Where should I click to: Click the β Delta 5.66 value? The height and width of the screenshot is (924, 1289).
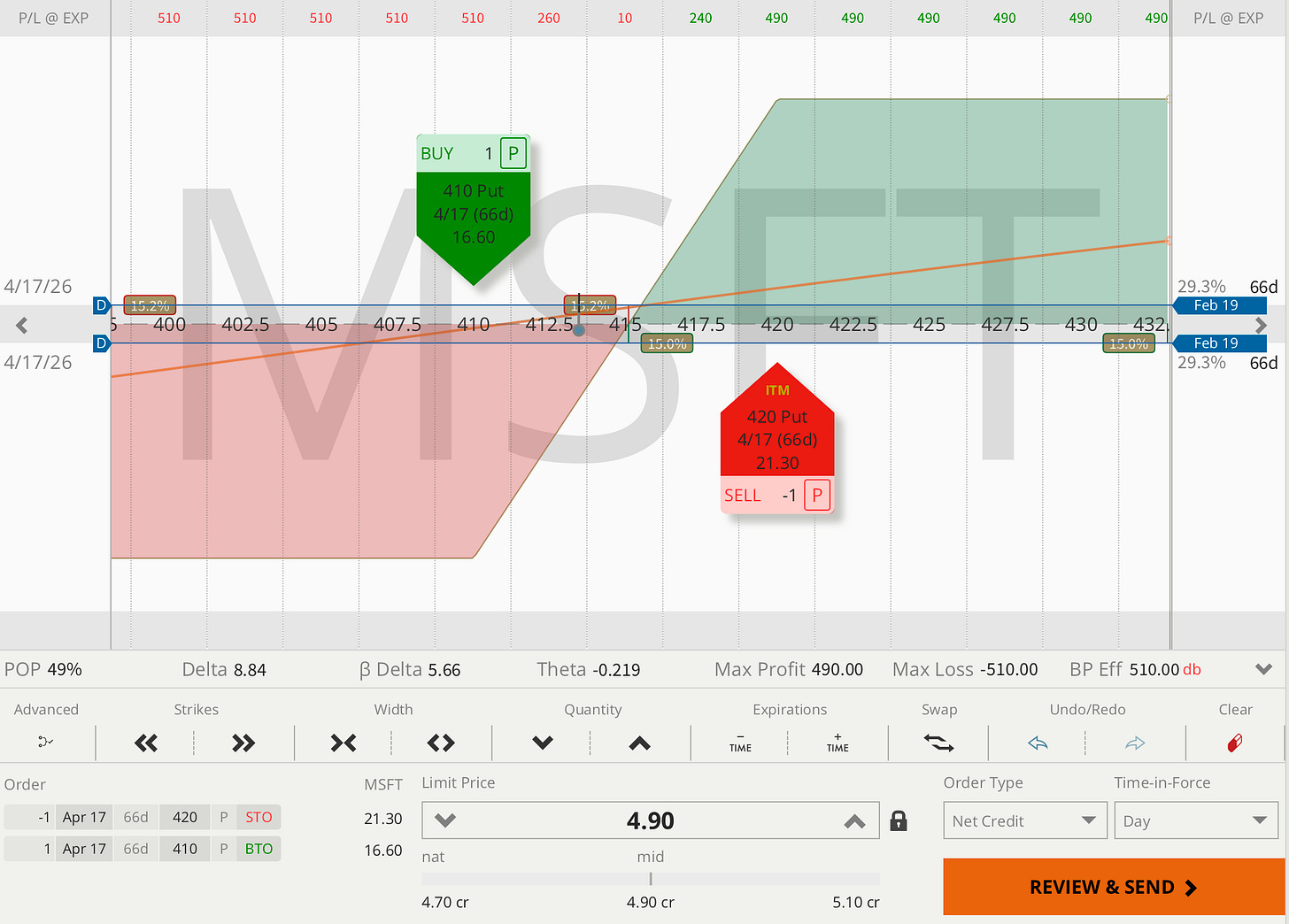(444, 669)
